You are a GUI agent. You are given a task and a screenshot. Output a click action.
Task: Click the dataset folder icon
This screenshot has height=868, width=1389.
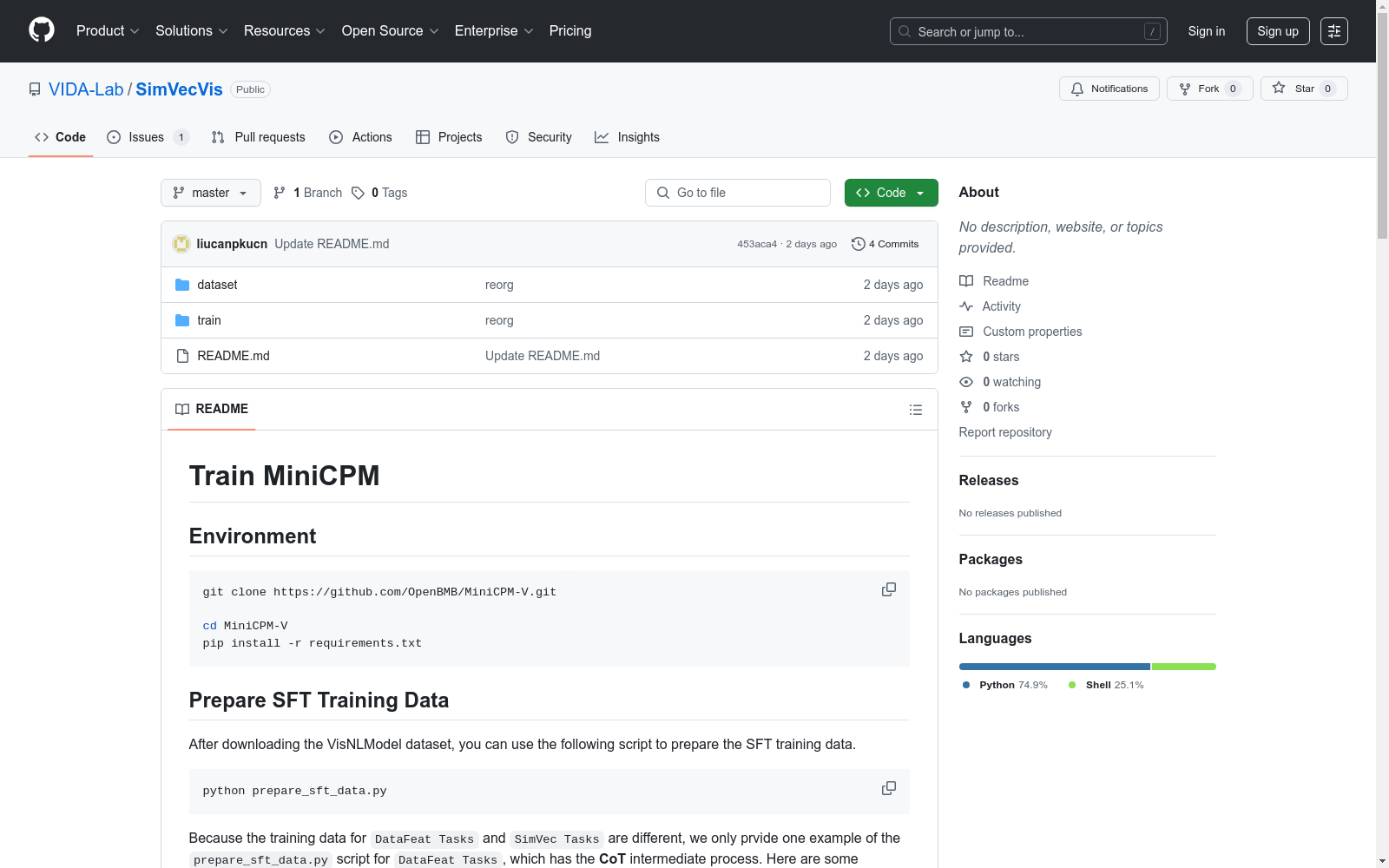[x=182, y=285]
